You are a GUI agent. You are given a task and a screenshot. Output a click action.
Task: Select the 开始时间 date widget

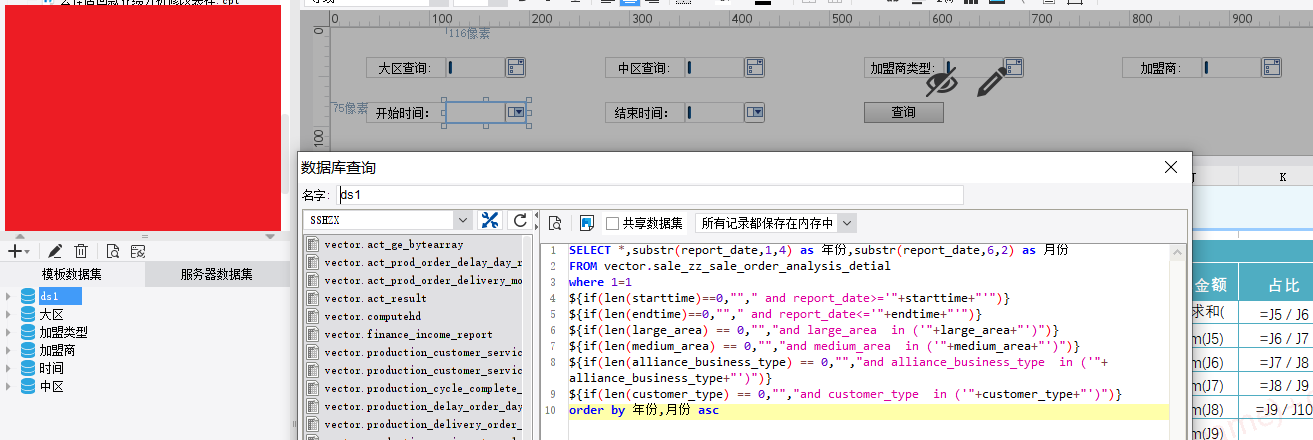[486, 113]
